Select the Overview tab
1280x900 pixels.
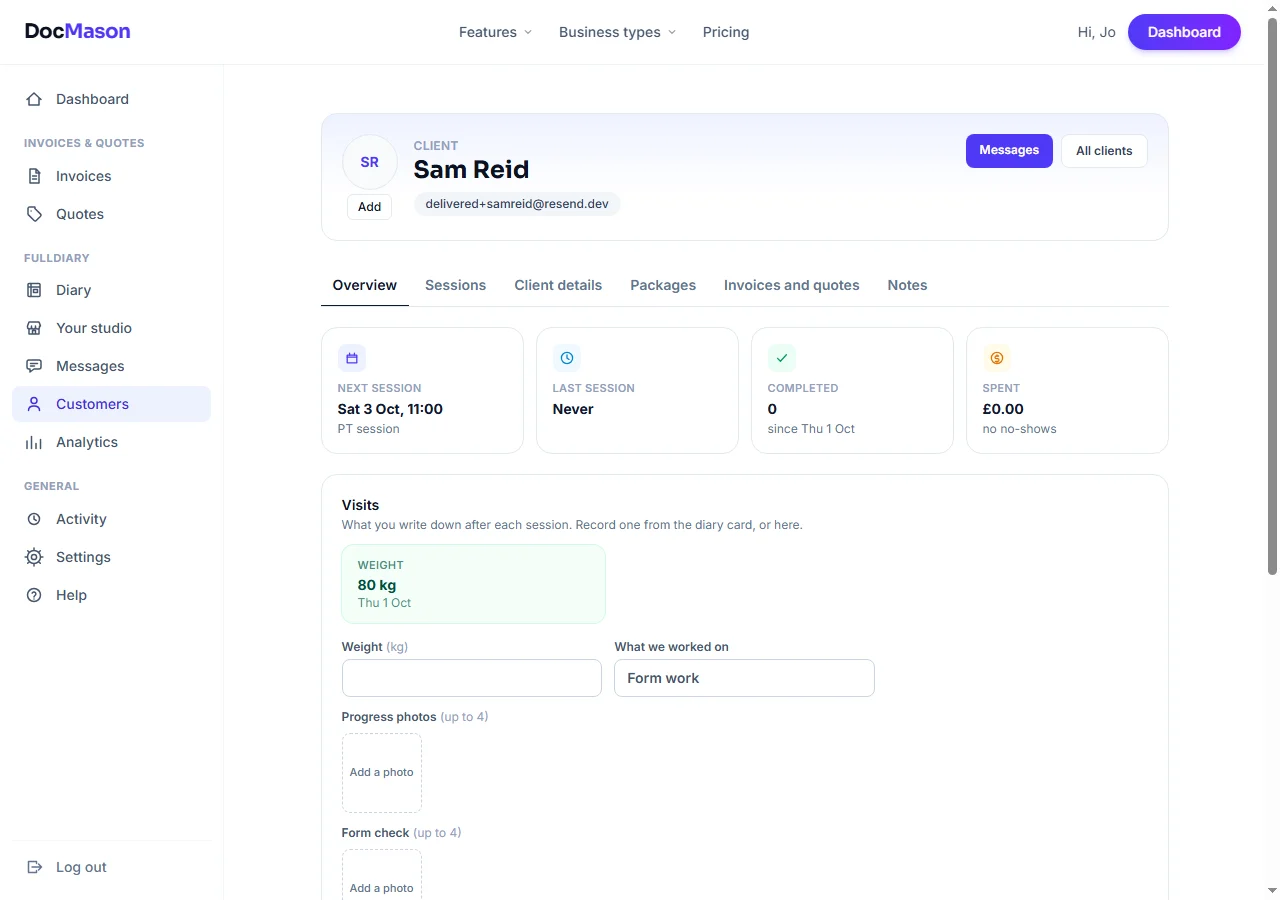(x=365, y=285)
